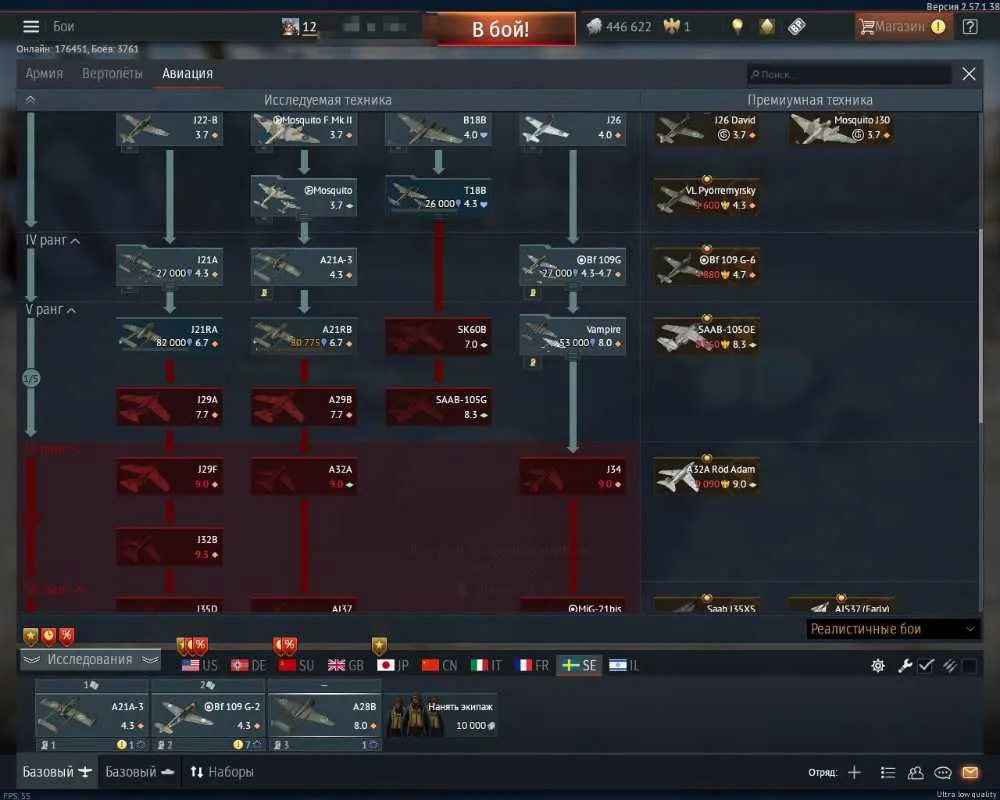Click the В бой! button

(x=501, y=29)
